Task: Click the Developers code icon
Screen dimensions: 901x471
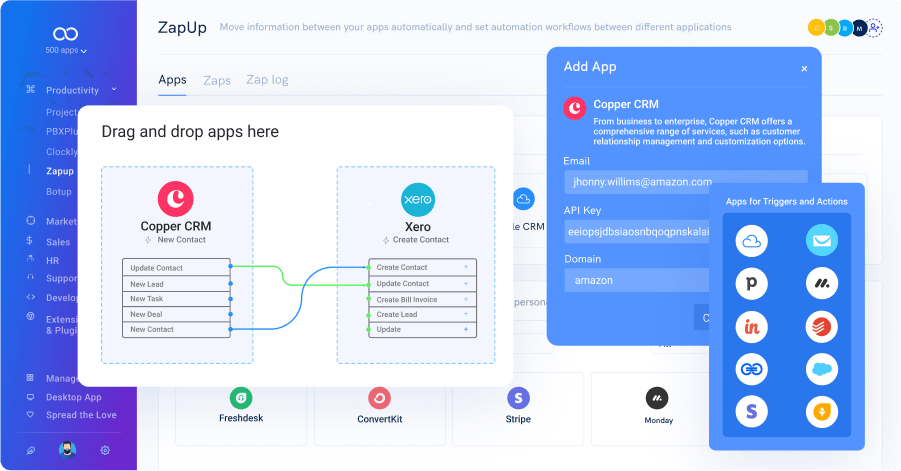Action: pyautogui.click(x=30, y=297)
